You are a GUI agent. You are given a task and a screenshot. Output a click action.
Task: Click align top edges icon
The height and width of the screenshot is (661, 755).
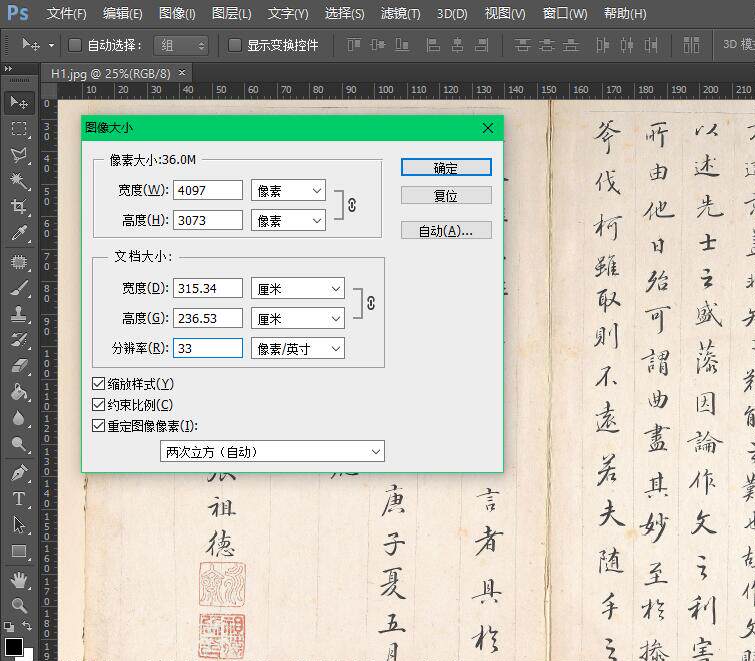click(x=354, y=45)
